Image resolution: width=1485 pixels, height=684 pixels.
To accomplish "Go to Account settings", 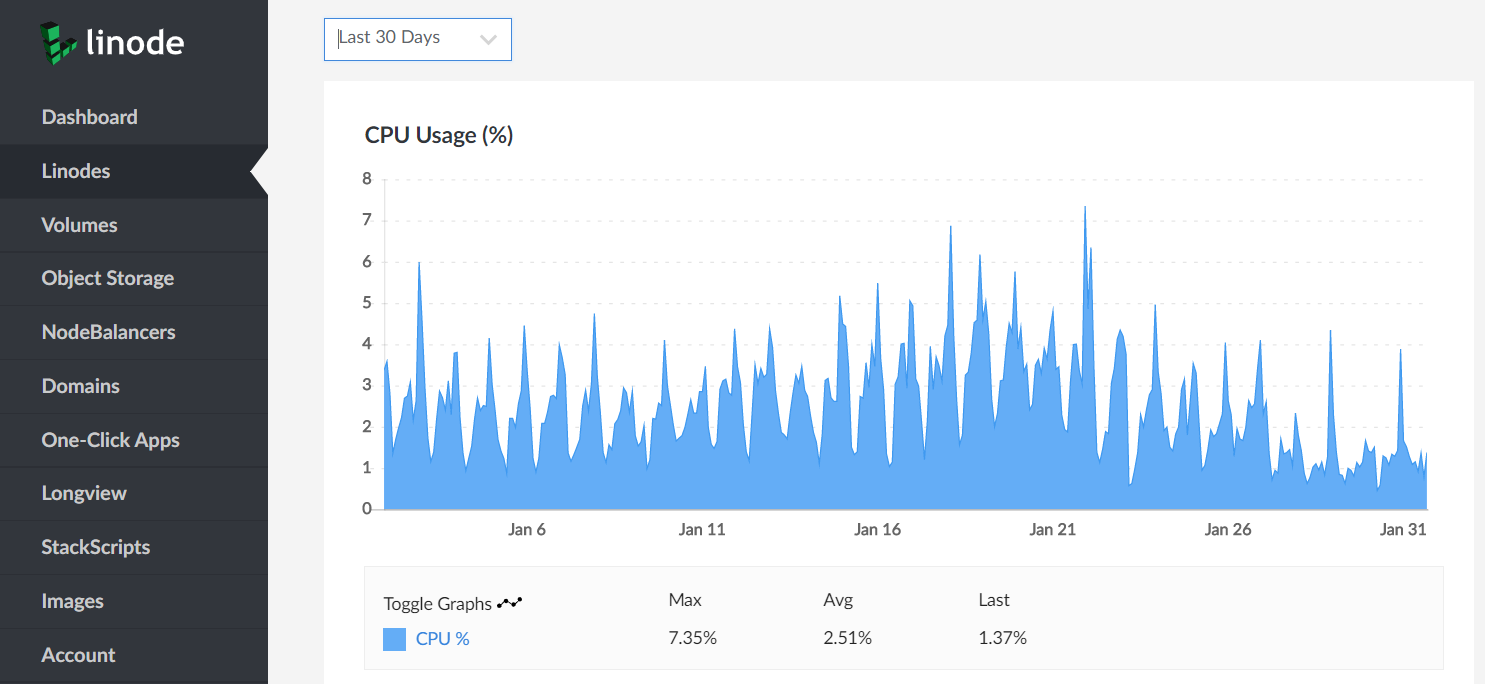I will pos(79,655).
